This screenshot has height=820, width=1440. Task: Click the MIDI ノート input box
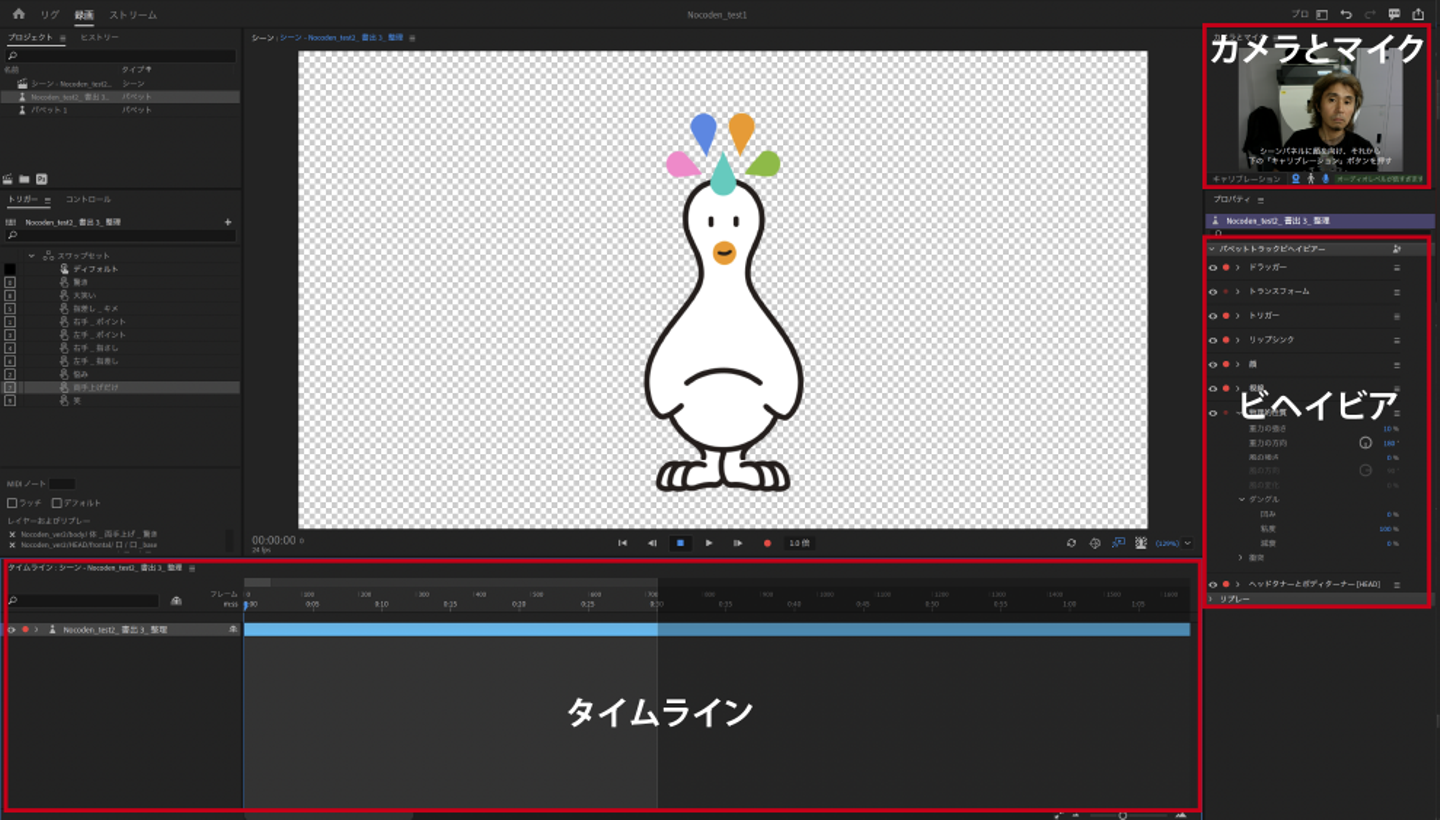[62, 484]
